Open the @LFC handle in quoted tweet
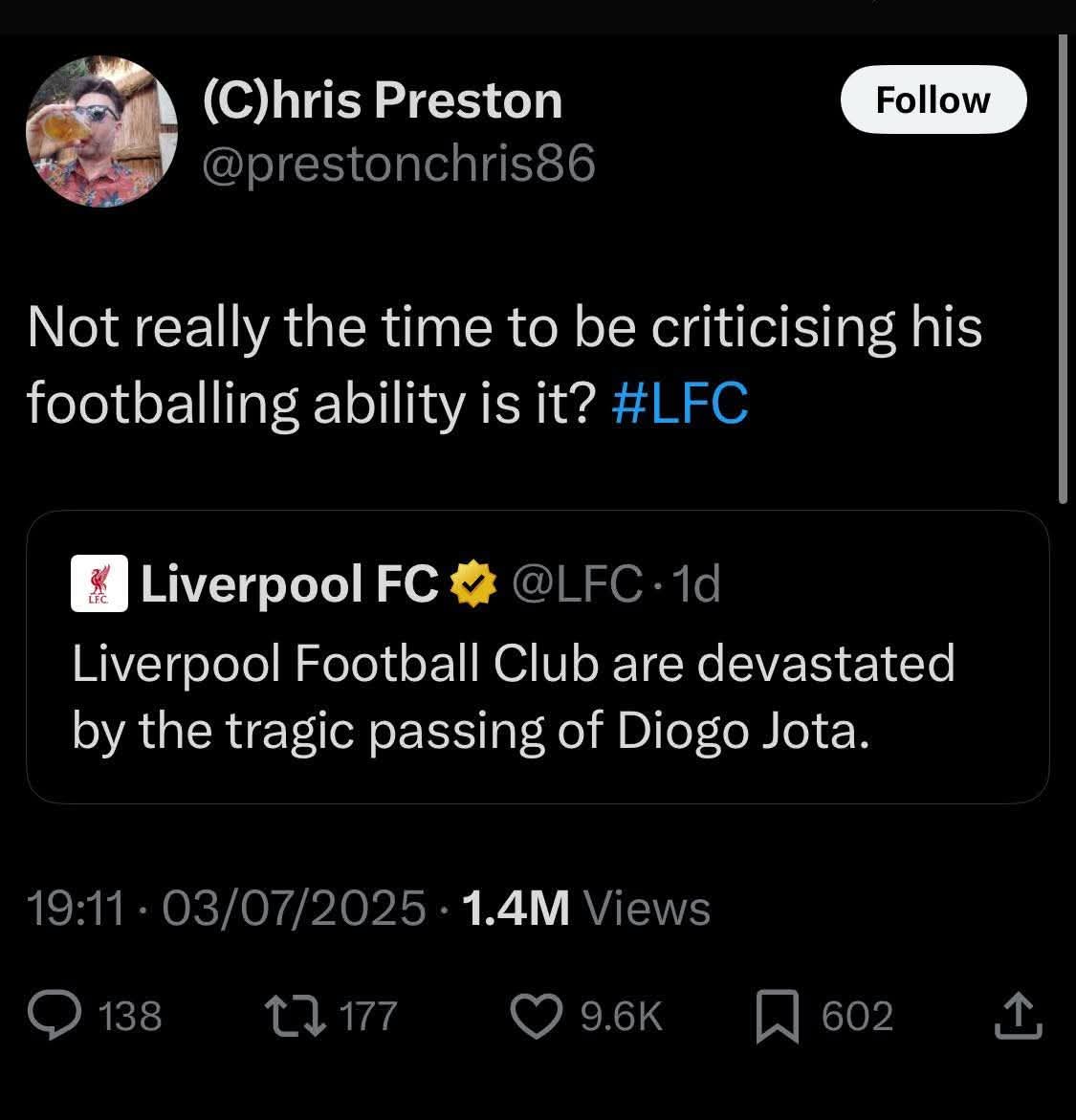Viewport: 1076px width, 1120px height. click(x=577, y=583)
